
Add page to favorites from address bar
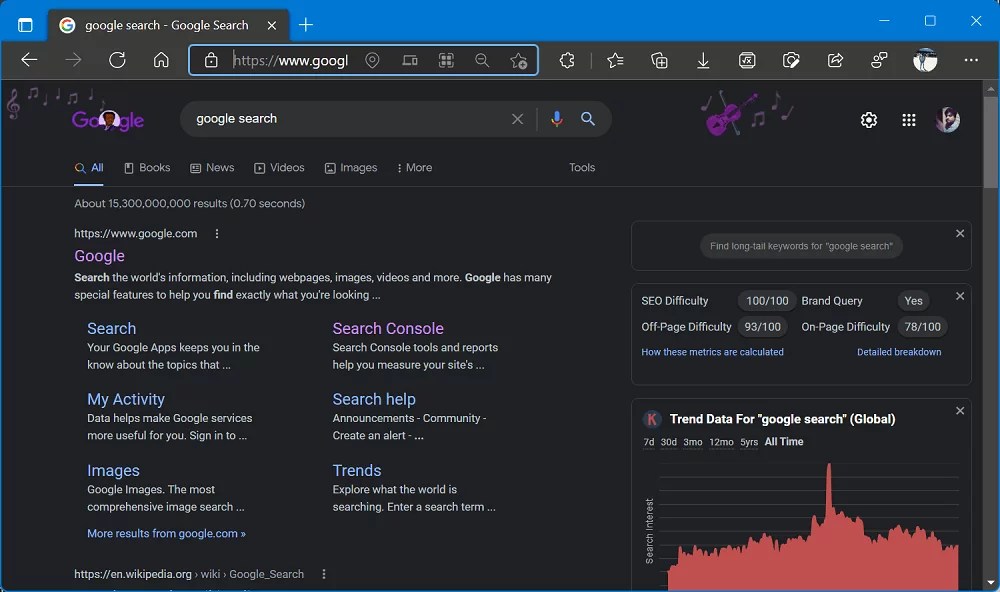519,60
